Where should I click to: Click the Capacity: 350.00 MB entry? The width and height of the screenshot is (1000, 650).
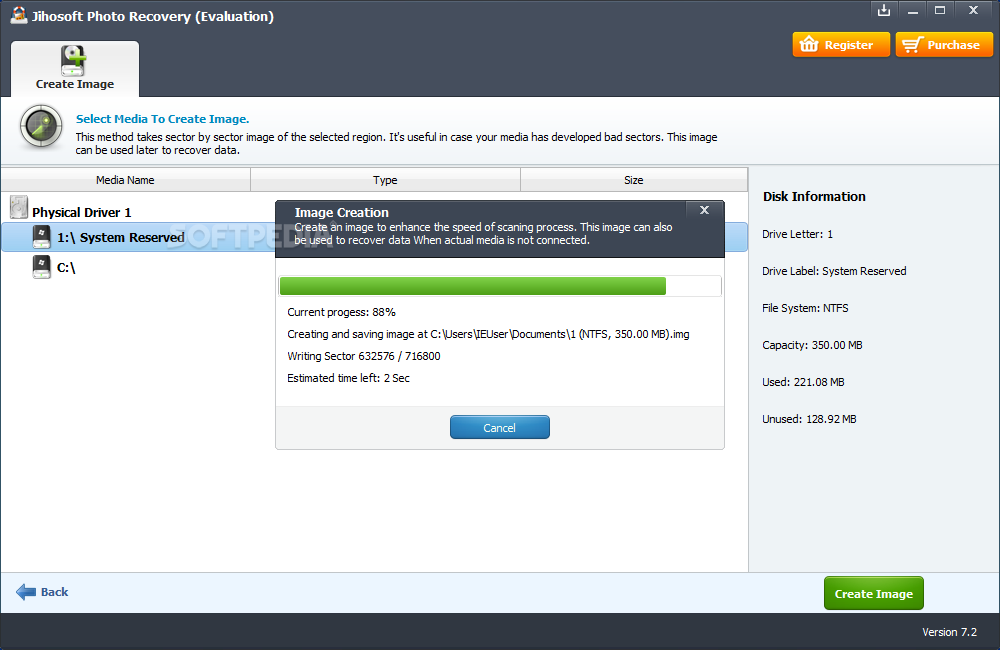[812, 345]
